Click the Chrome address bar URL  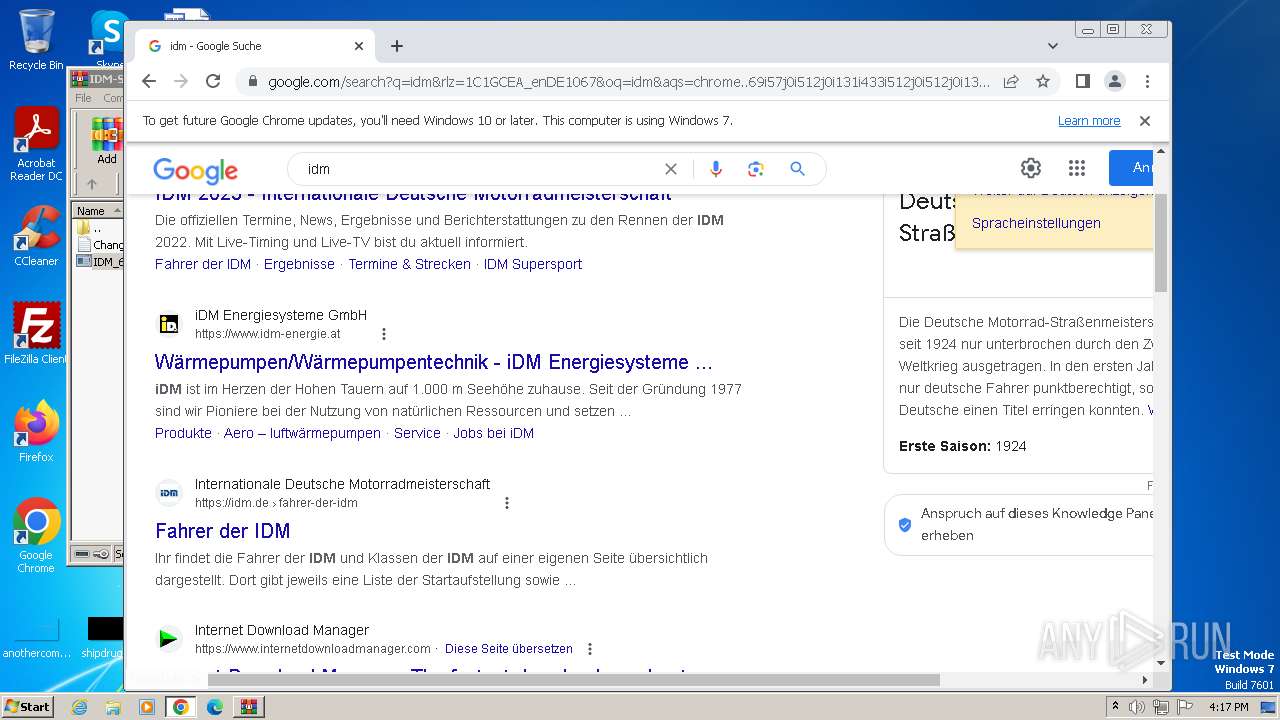(x=628, y=82)
